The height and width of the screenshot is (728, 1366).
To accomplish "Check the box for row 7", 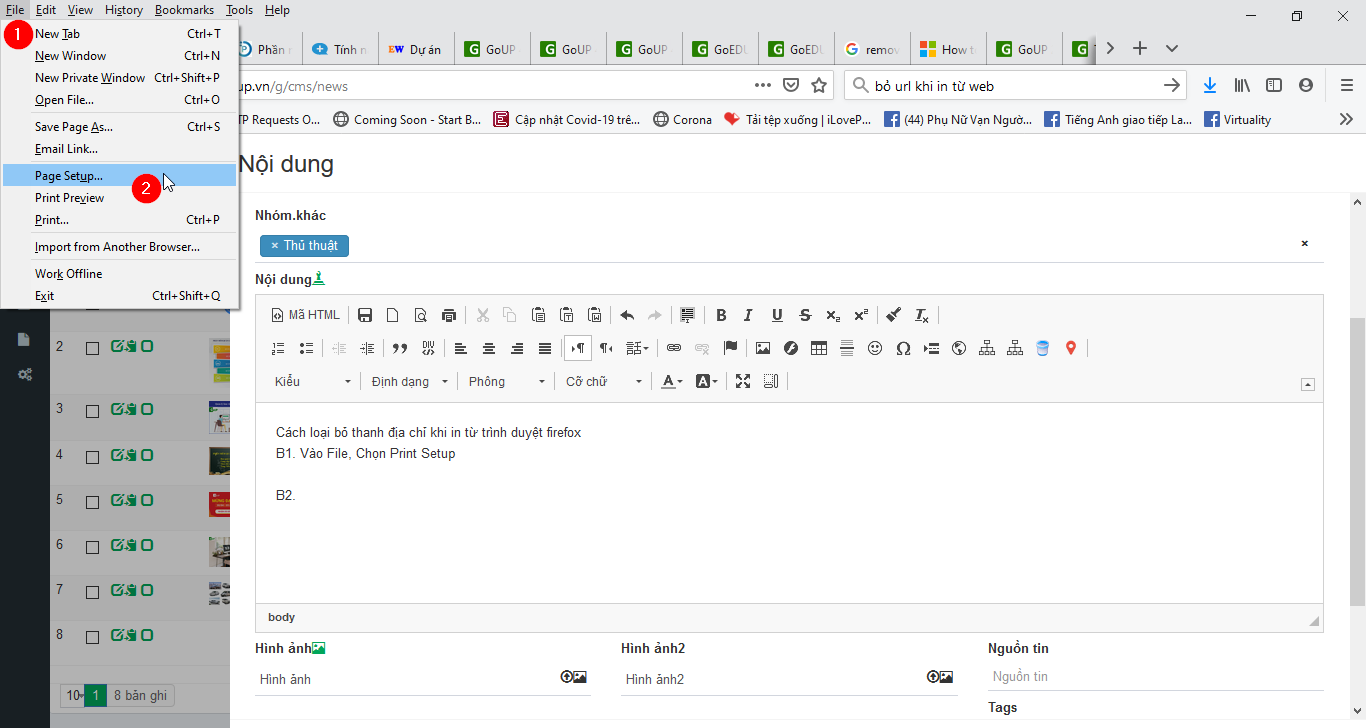I will [x=92, y=593].
